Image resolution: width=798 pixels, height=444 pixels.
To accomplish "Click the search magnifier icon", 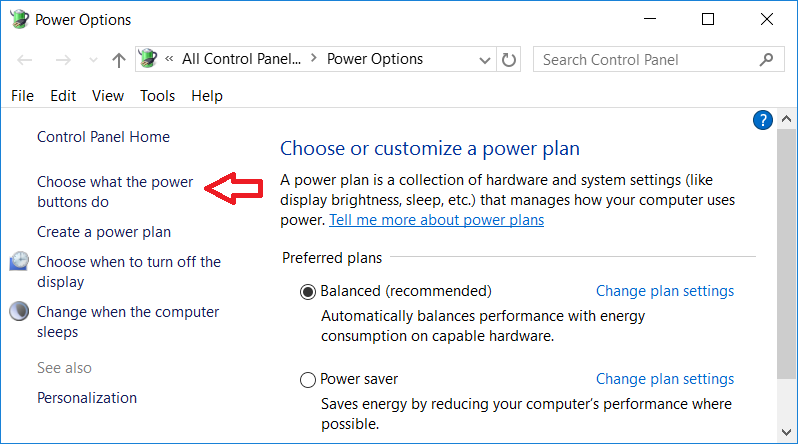I will [766, 60].
